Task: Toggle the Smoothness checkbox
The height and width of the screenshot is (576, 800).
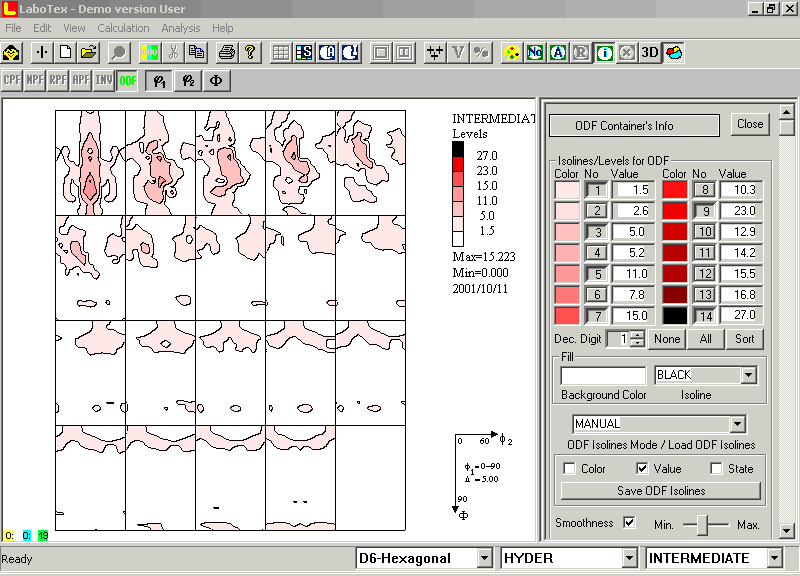Action: (629, 522)
